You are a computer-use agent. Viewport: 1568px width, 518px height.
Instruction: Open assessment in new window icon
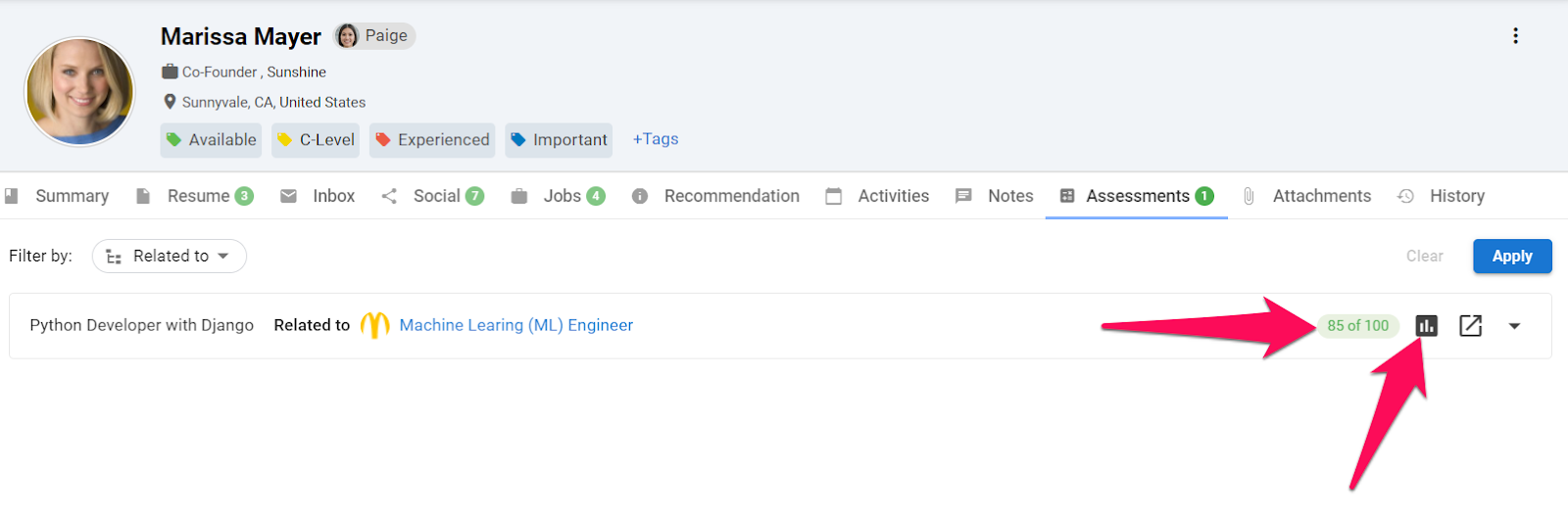click(1470, 326)
